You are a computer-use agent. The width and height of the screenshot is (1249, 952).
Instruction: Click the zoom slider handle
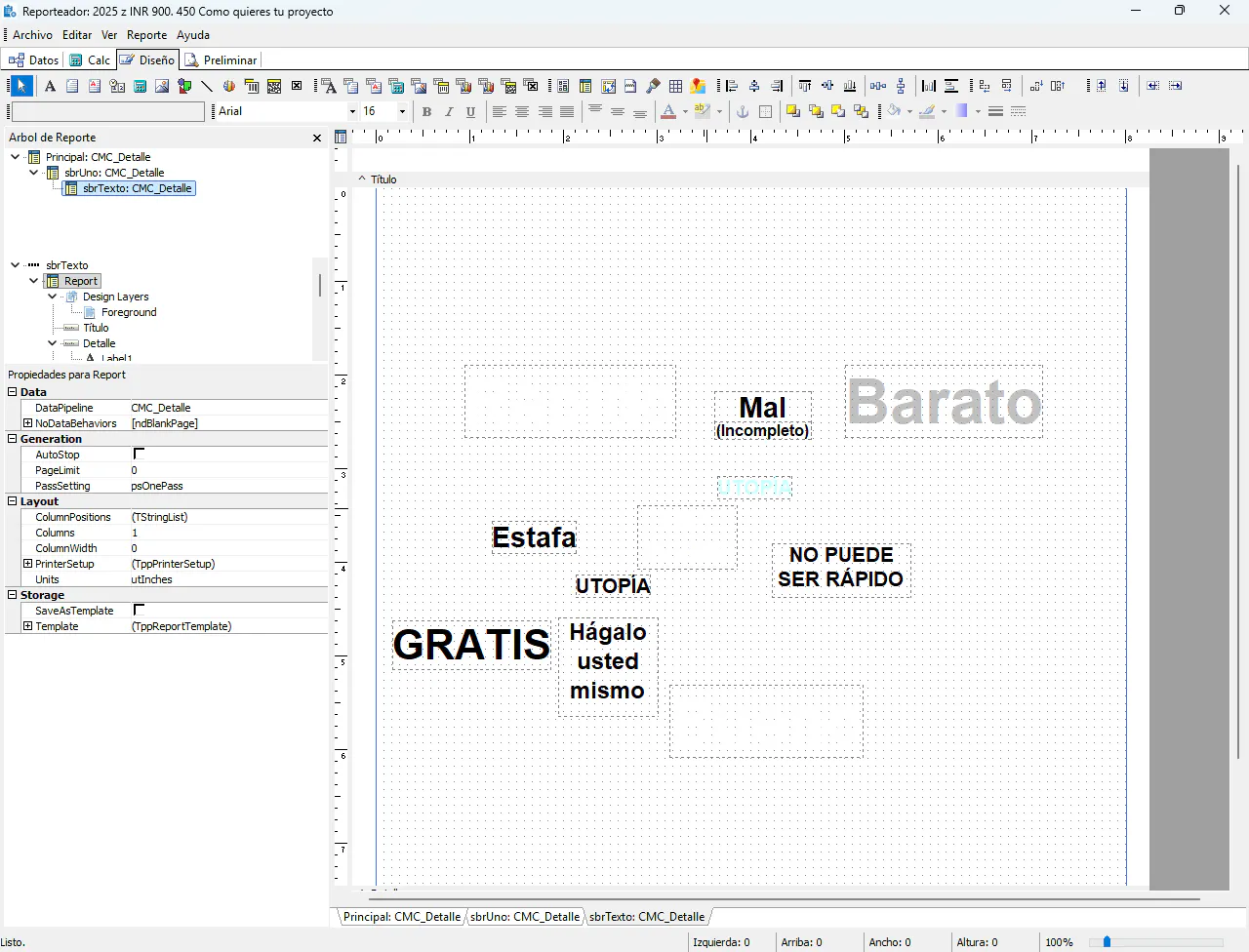tap(1107, 942)
